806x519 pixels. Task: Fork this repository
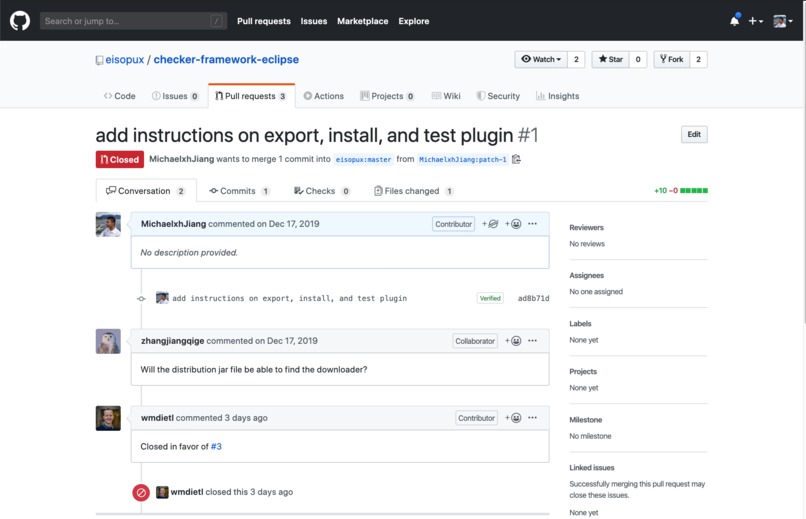(x=672, y=60)
